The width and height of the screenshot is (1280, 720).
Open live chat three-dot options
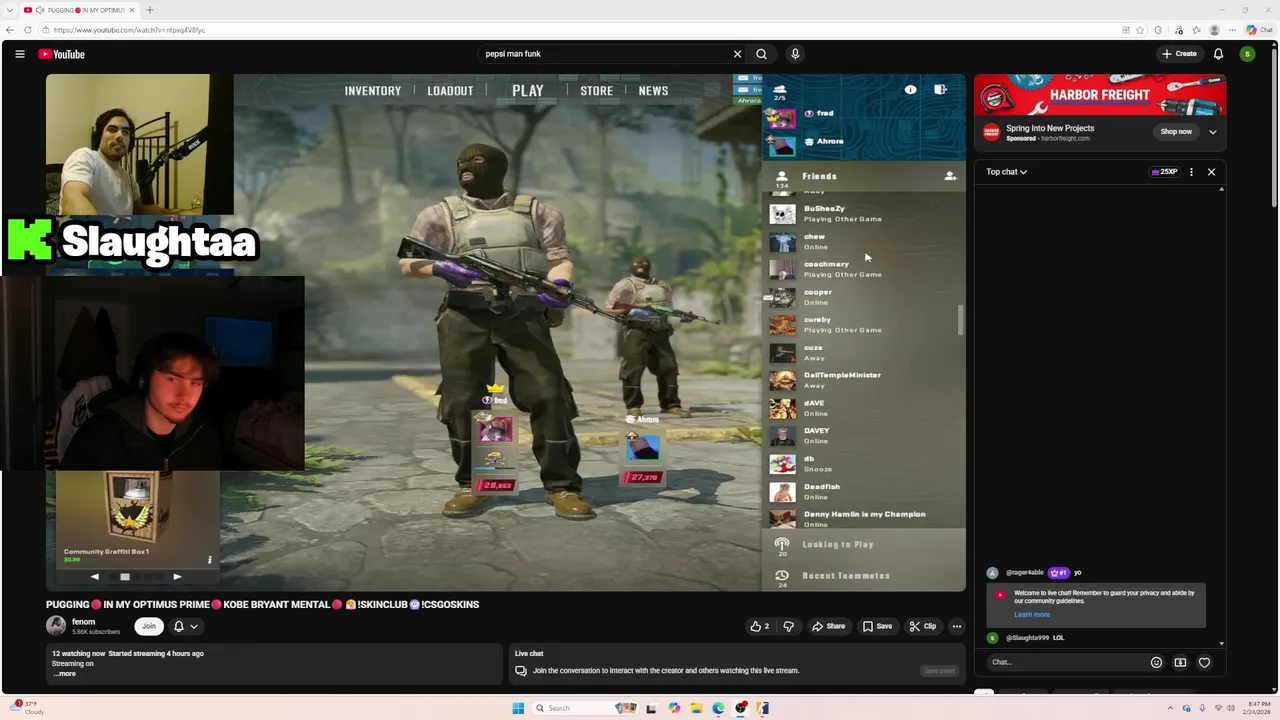[x=1191, y=172]
